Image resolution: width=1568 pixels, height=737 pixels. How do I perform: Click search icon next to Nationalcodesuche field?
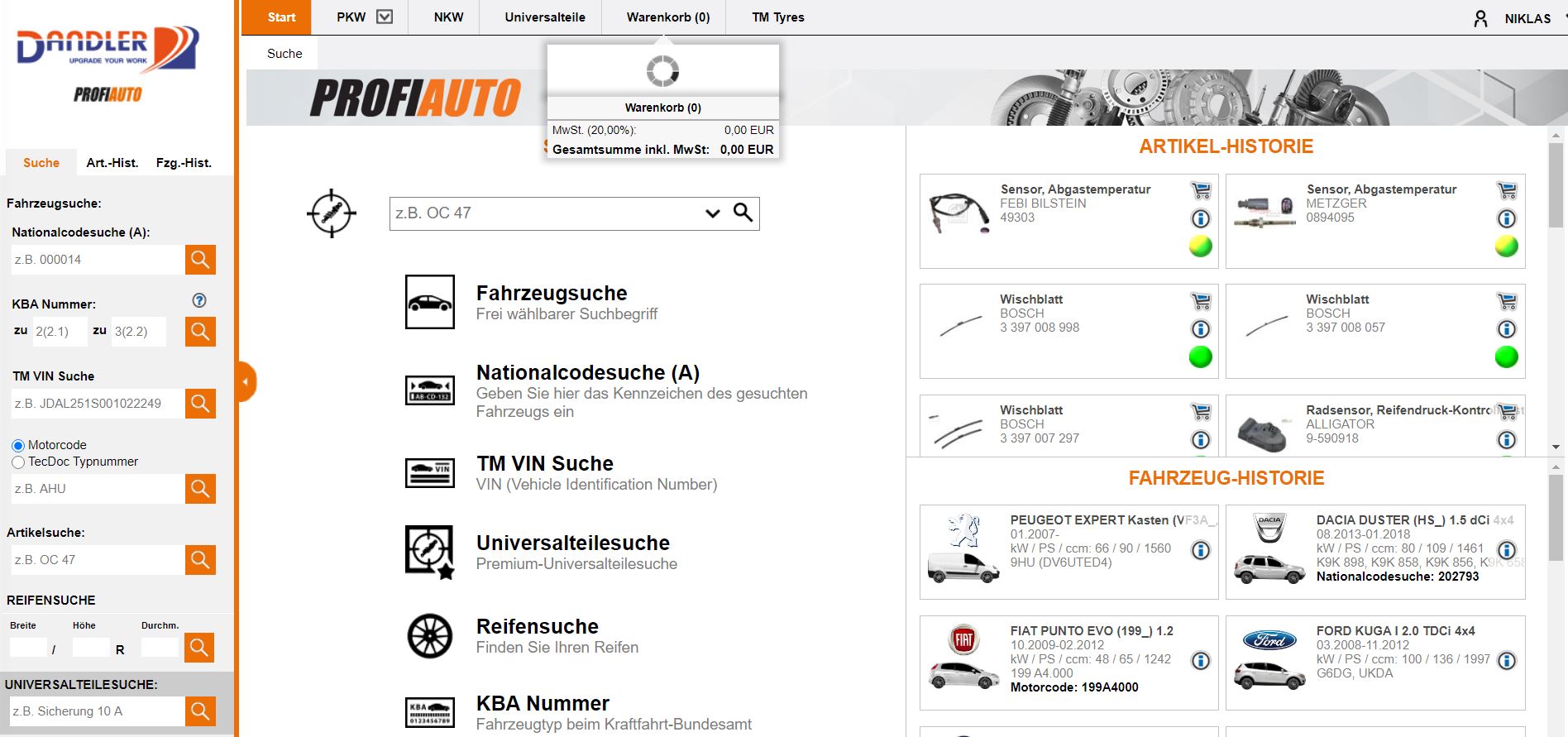pyautogui.click(x=200, y=260)
